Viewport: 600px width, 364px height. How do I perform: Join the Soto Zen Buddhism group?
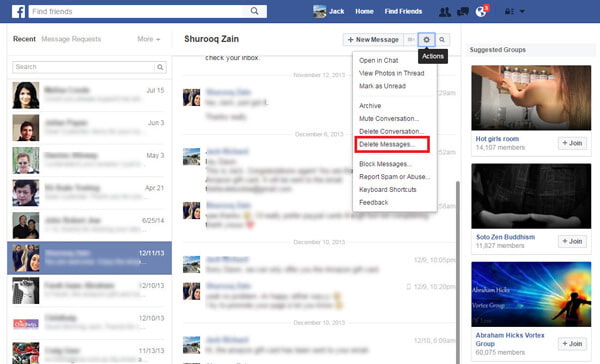click(572, 241)
